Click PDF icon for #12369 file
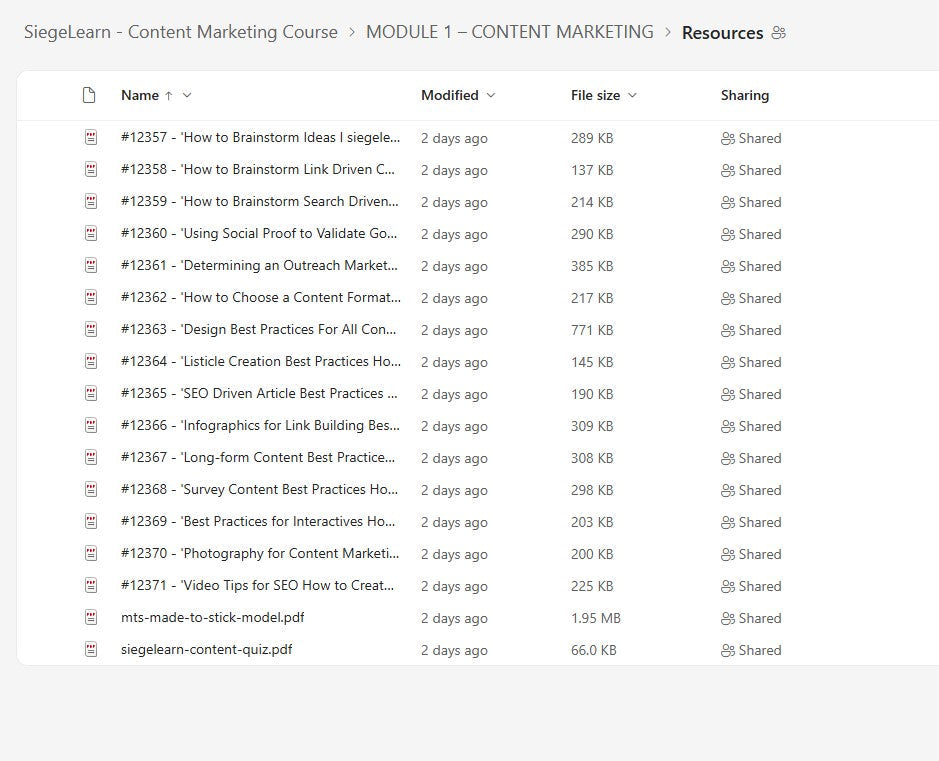The image size is (939, 761). point(91,522)
